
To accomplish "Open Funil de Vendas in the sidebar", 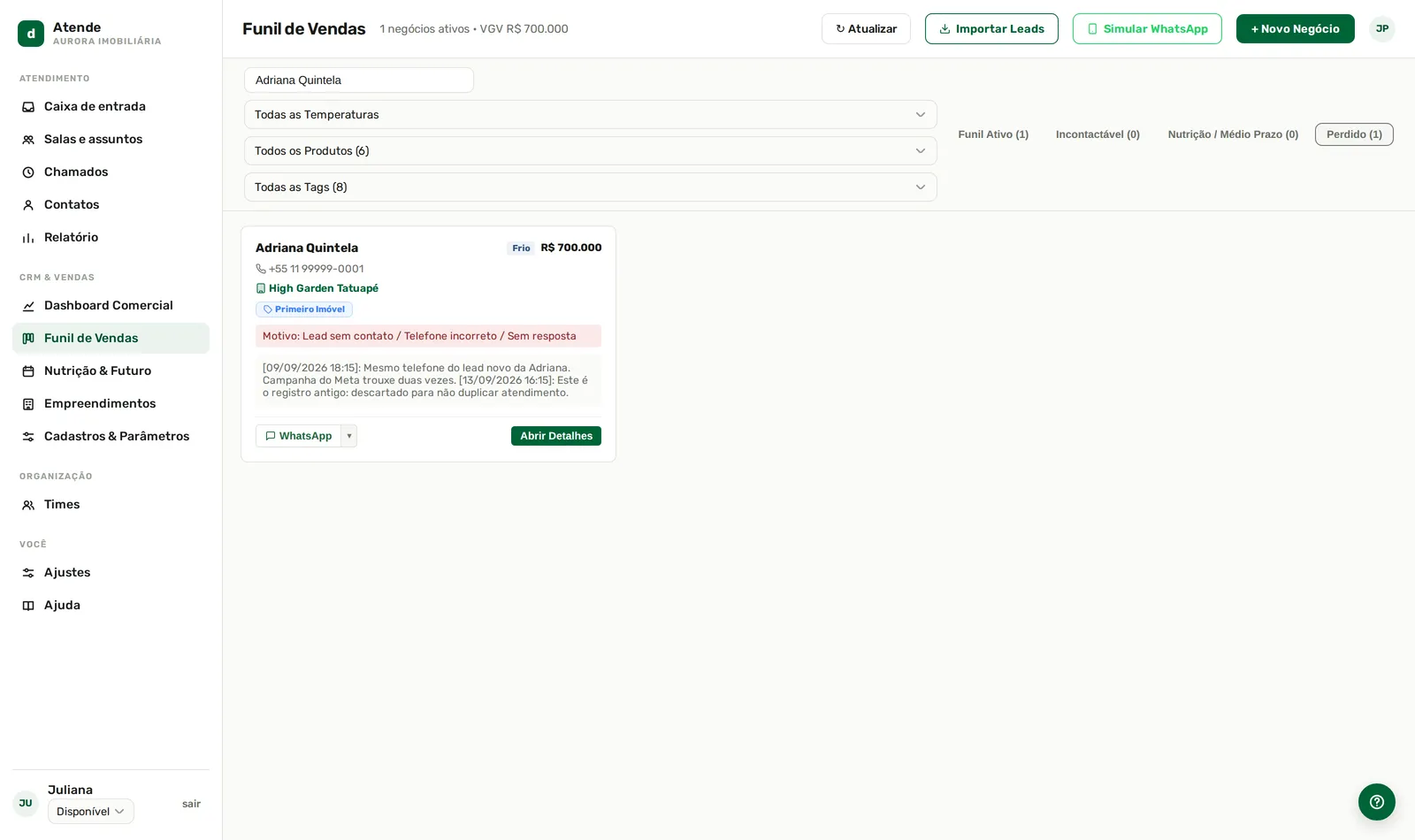I will 111,339.
